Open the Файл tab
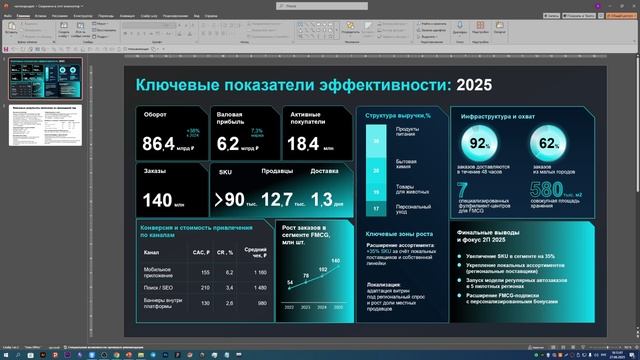The image size is (640, 360). click(x=8, y=16)
